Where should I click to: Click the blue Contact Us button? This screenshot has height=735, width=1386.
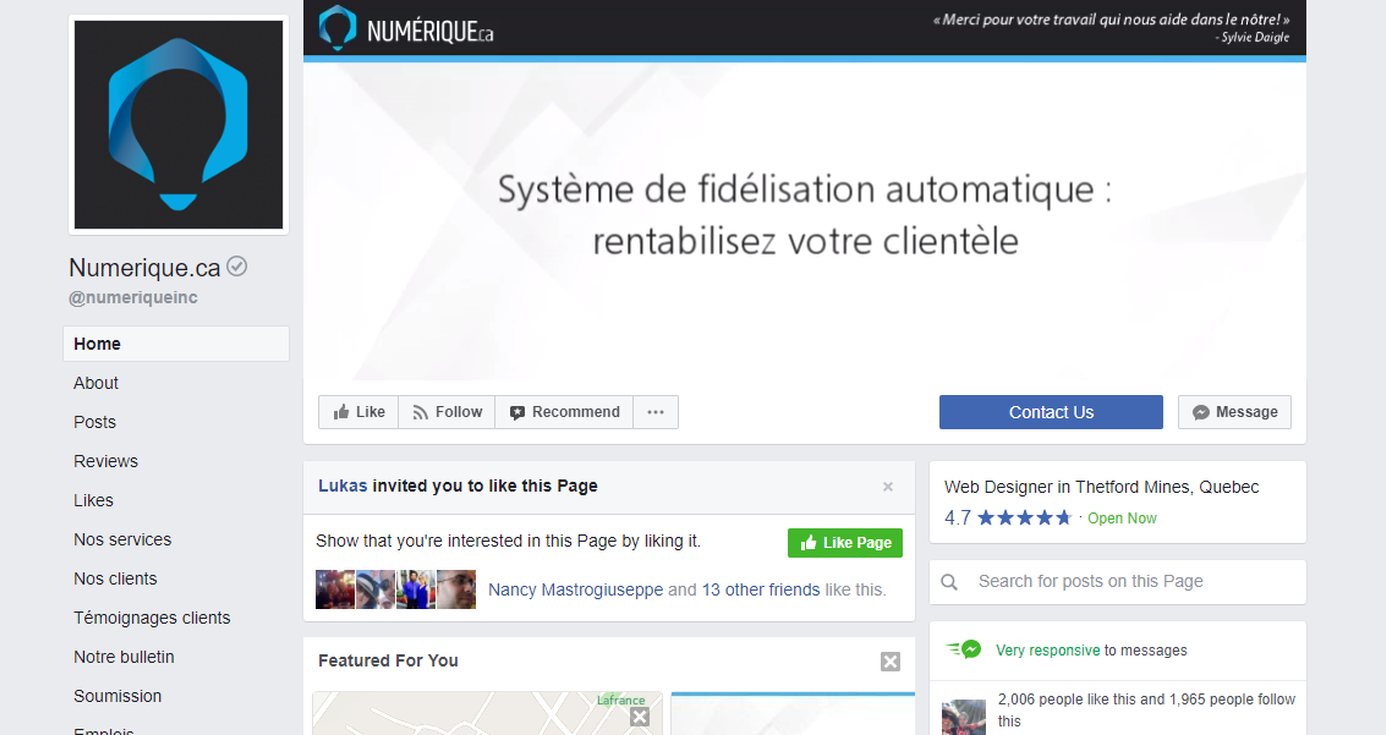click(x=1051, y=412)
